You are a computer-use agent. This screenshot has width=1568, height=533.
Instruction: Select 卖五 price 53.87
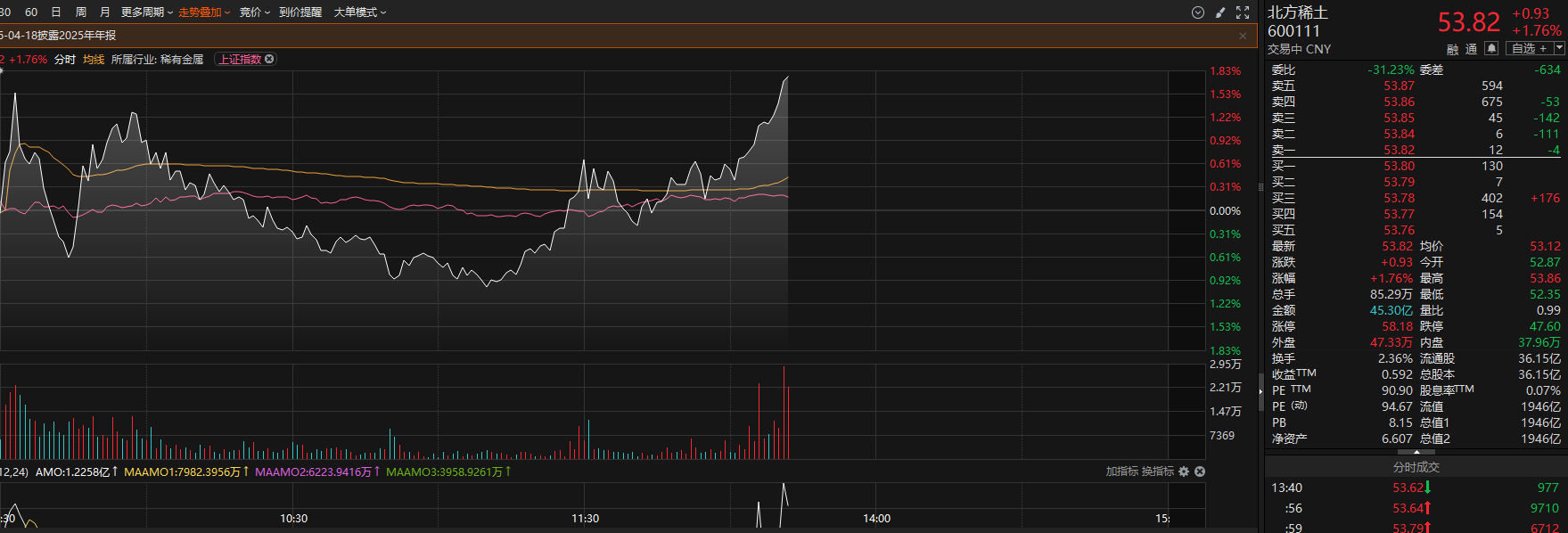coord(1399,86)
